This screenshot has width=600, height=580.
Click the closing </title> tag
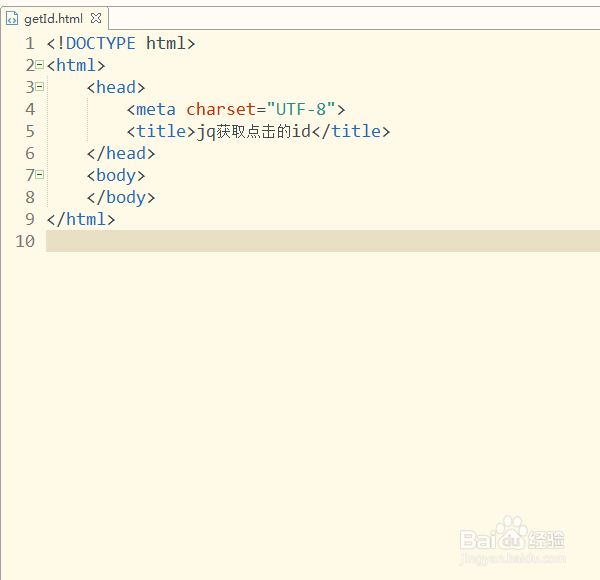351,131
